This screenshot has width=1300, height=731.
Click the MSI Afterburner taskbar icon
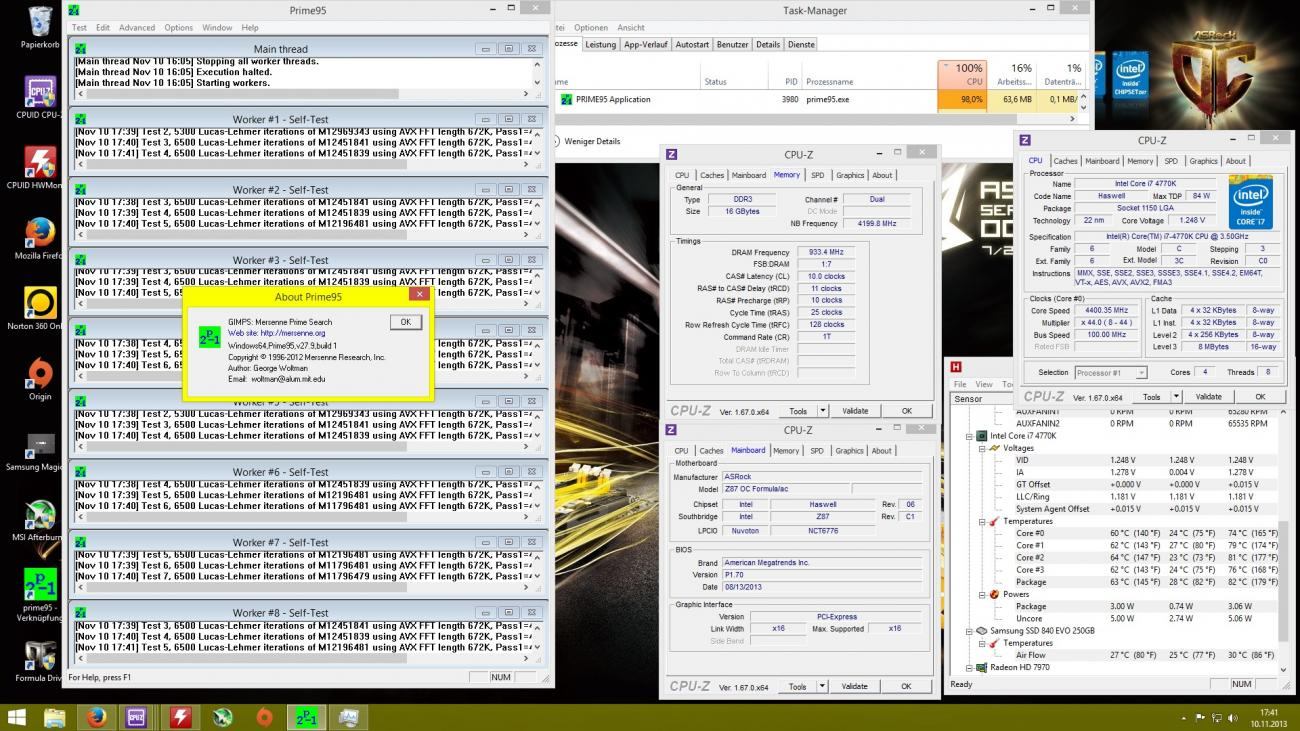(x=223, y=717)
